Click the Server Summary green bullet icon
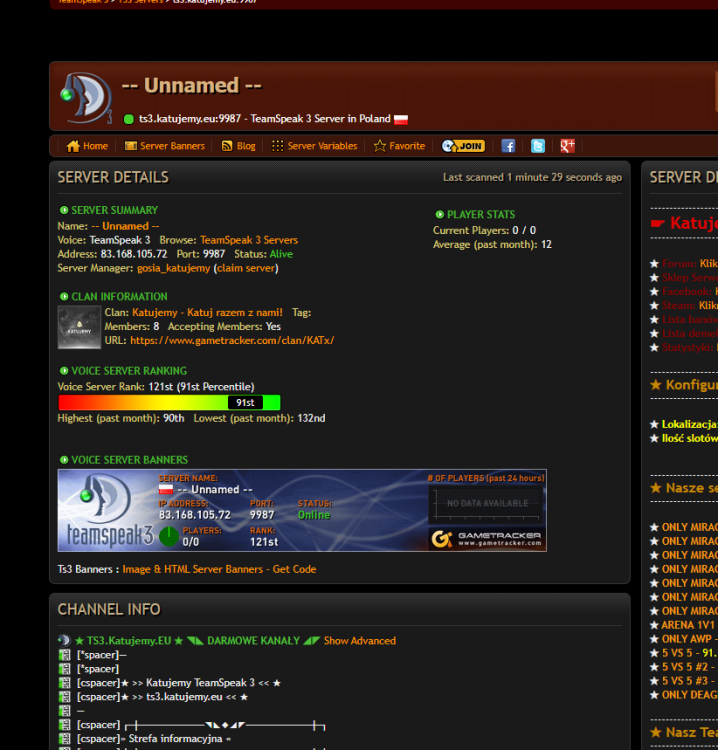 coord(64,210)
